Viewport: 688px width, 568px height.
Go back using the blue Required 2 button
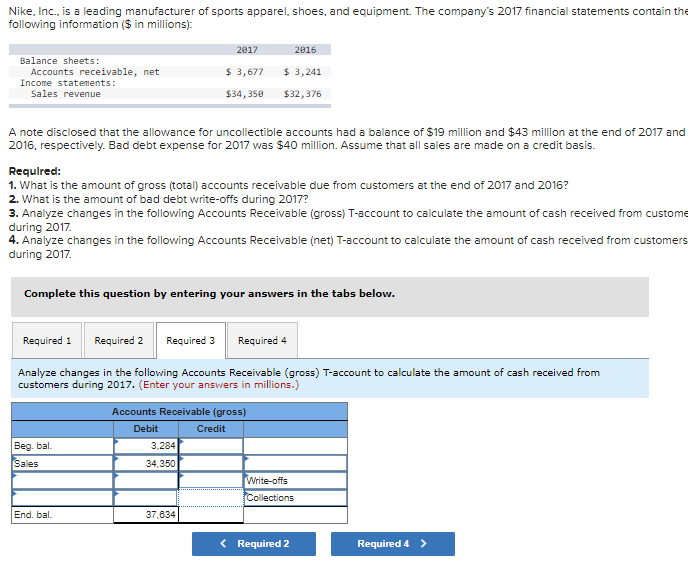click(254, 544)
